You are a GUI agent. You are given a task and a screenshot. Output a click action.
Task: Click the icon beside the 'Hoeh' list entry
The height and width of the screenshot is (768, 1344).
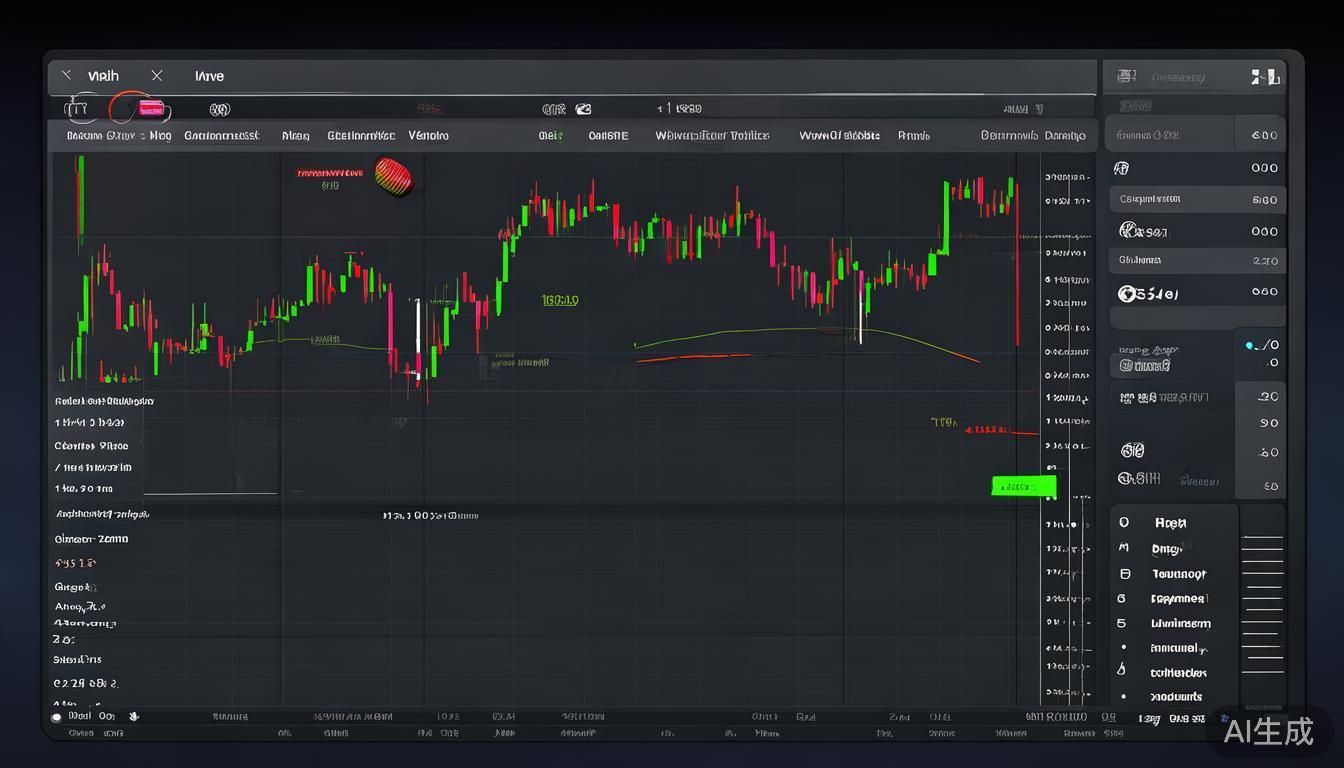click(1124, 523)
